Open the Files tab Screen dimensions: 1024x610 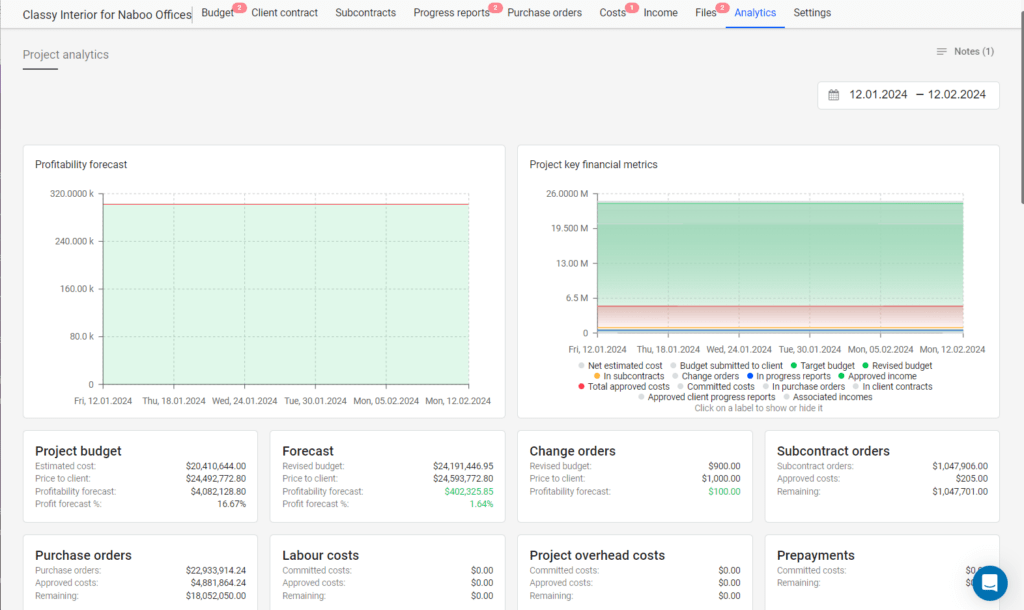[705, 13]
